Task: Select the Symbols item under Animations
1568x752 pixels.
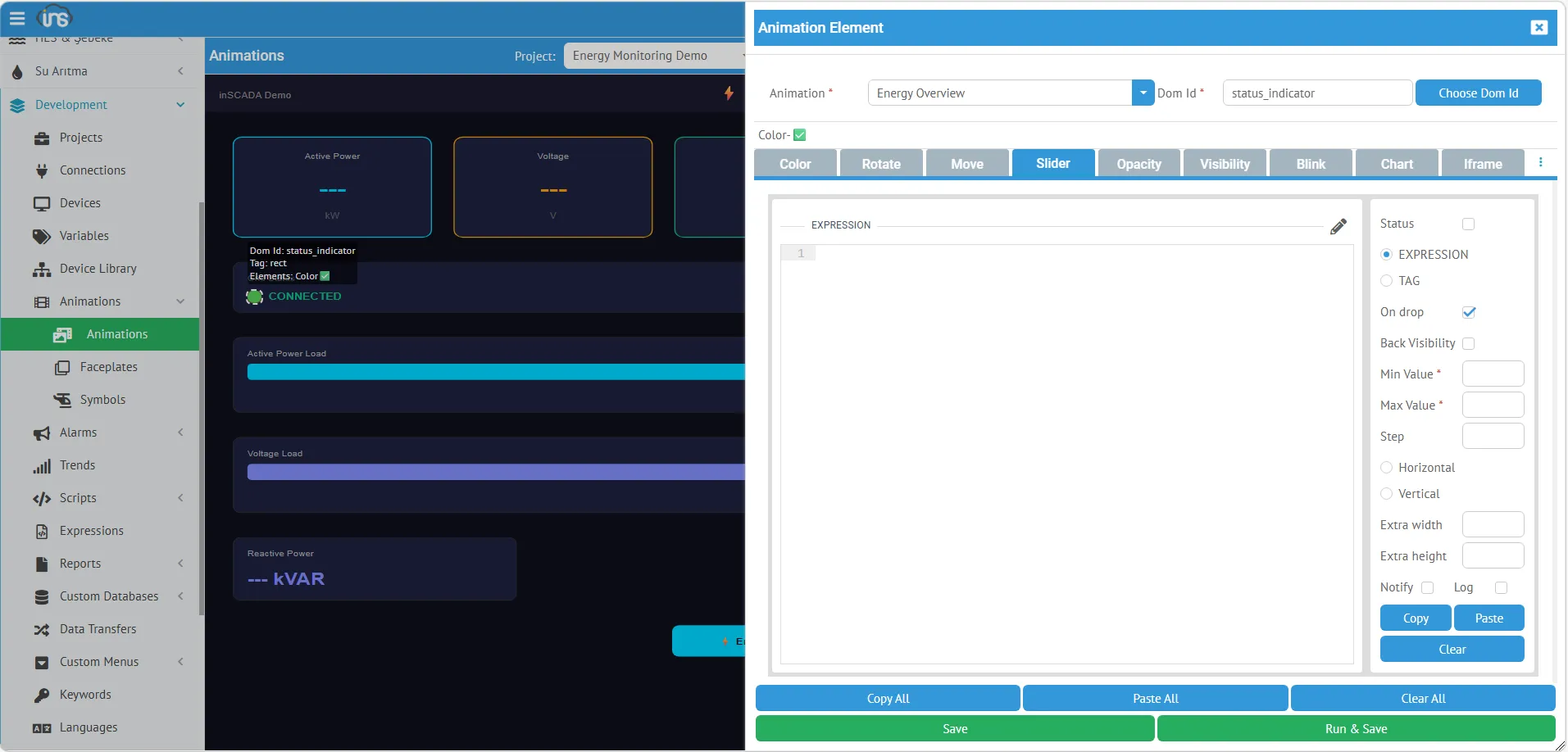Action: [x=103, y=399]
